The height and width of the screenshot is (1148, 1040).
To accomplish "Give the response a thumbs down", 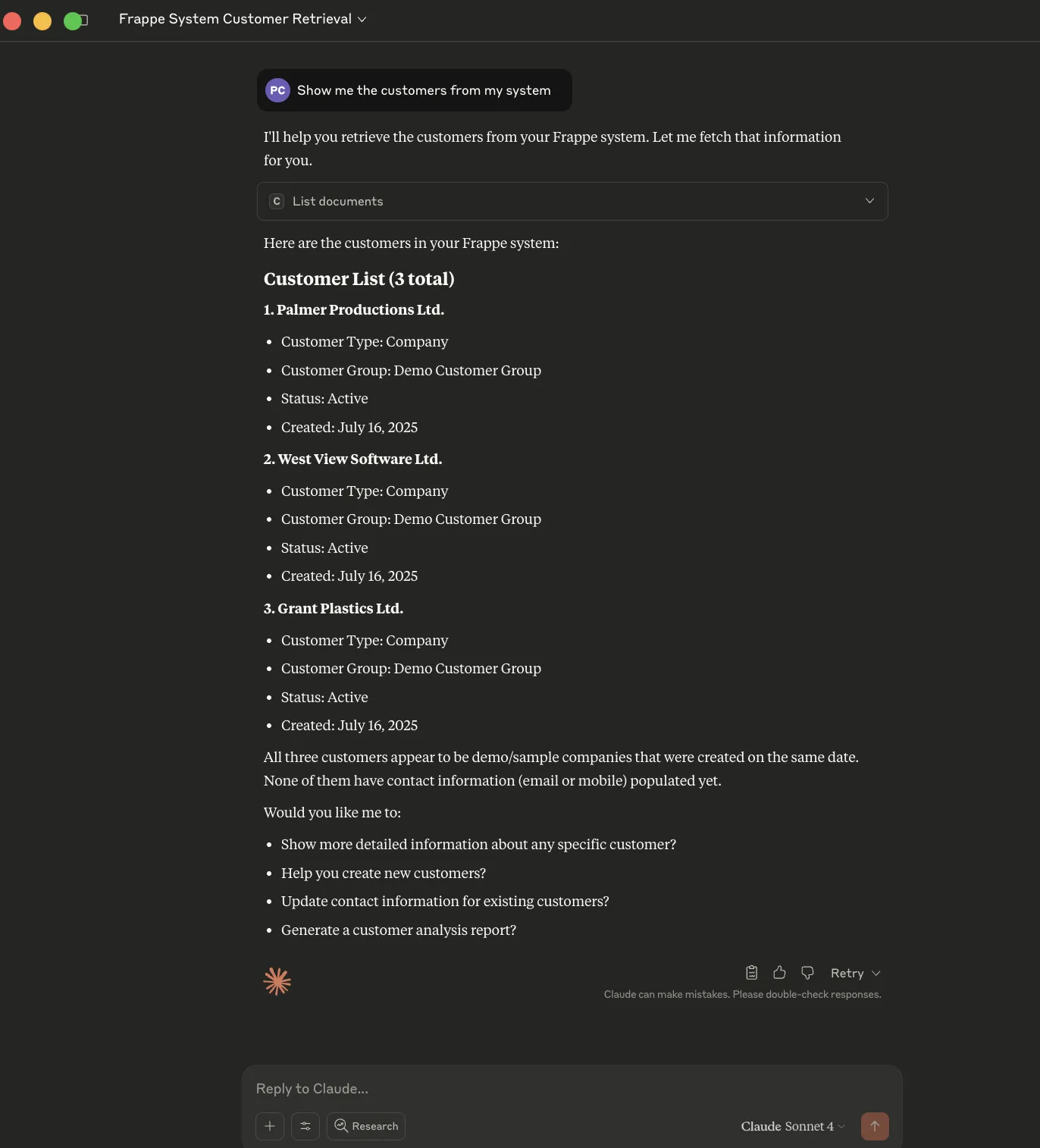I will click(x=807, y=973).
